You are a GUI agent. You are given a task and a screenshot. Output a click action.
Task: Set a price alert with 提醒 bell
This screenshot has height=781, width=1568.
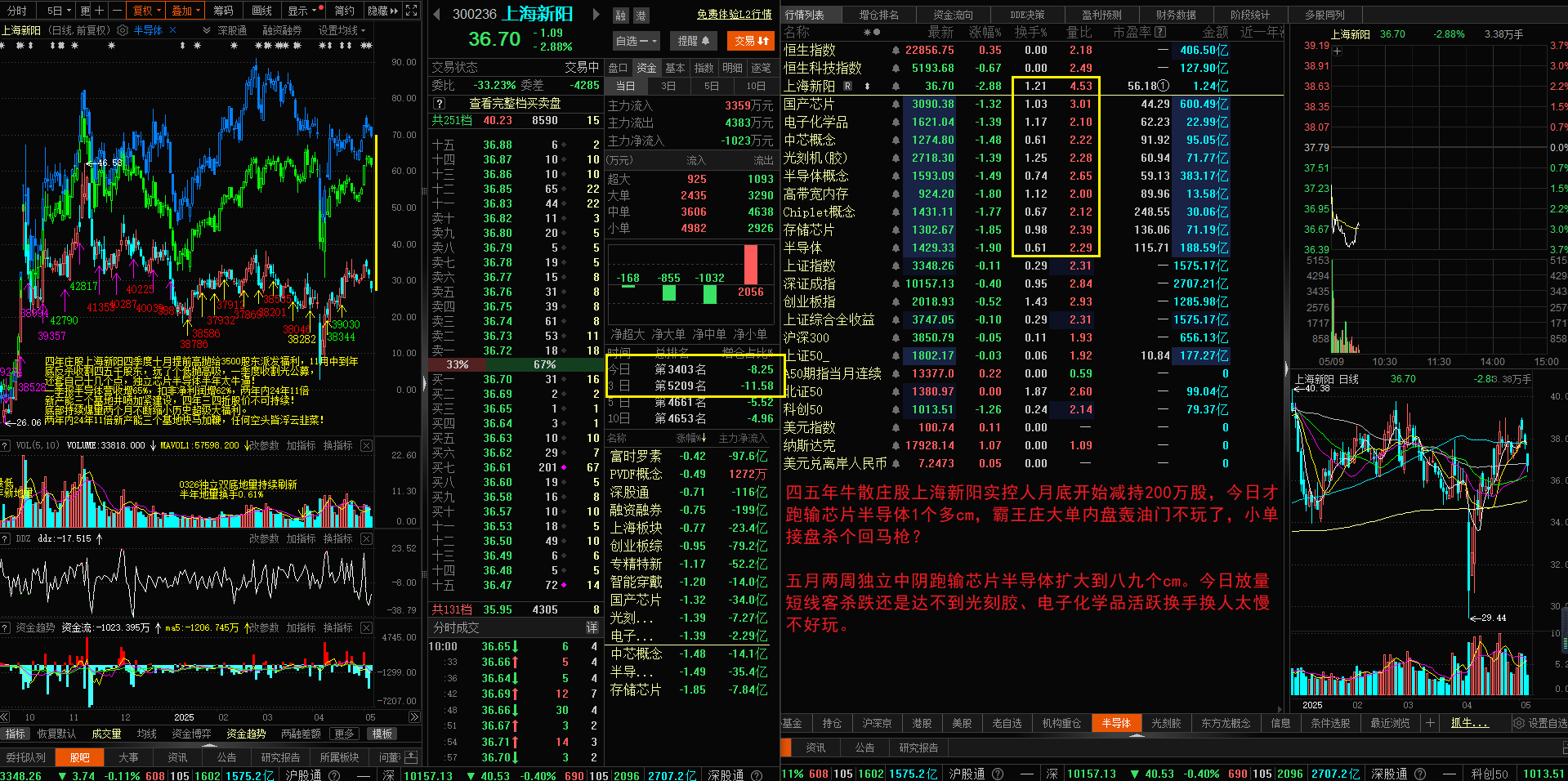pyautogui.click(x=693, y=40)
